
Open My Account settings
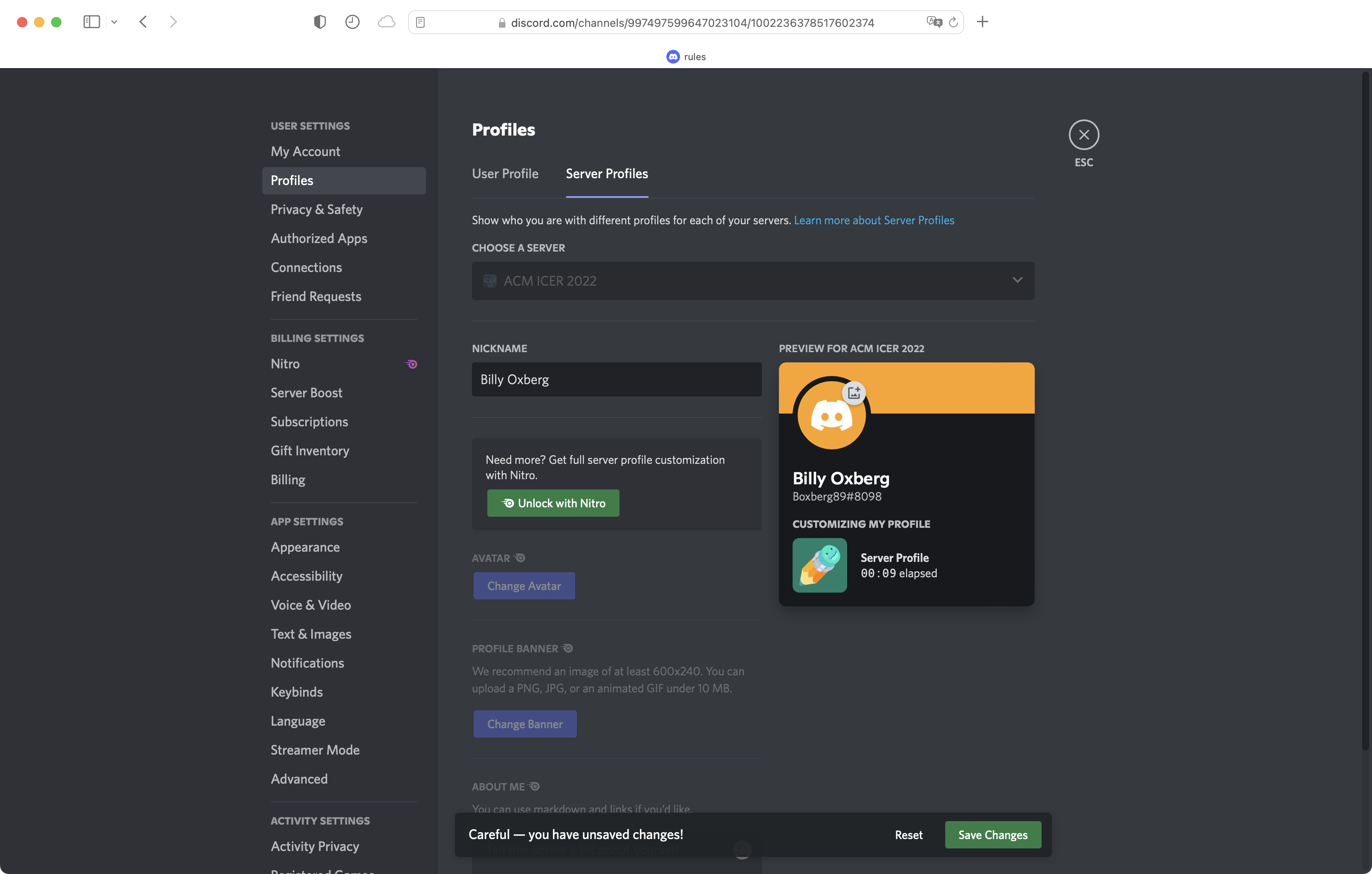344,151
